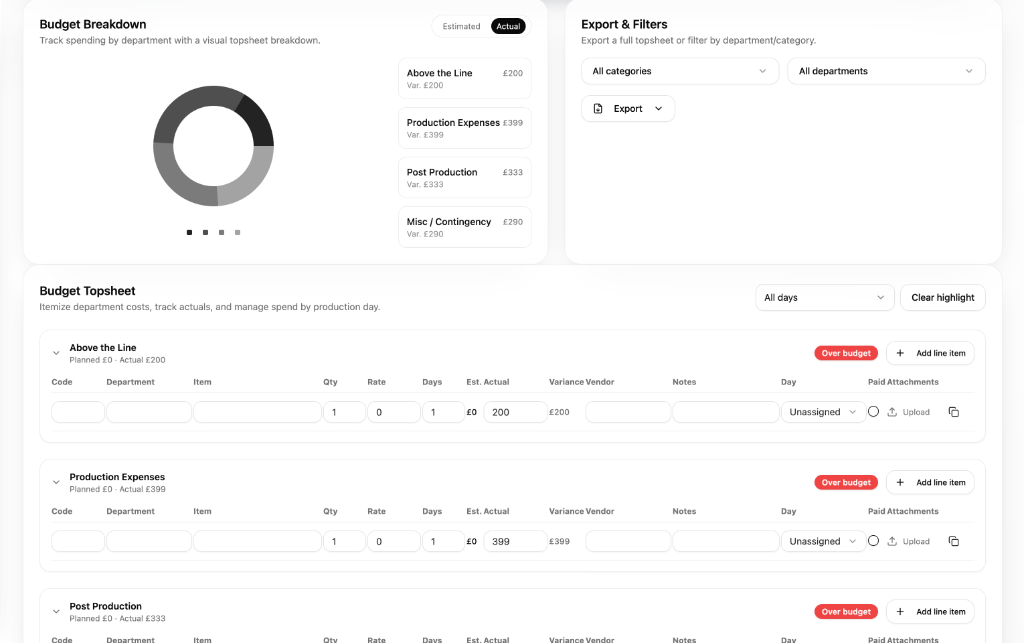Viewport: 1024px width, 643px height.
Task: Open the All categories dropdown
Action: pyautogui.click(x=680, y=71)
